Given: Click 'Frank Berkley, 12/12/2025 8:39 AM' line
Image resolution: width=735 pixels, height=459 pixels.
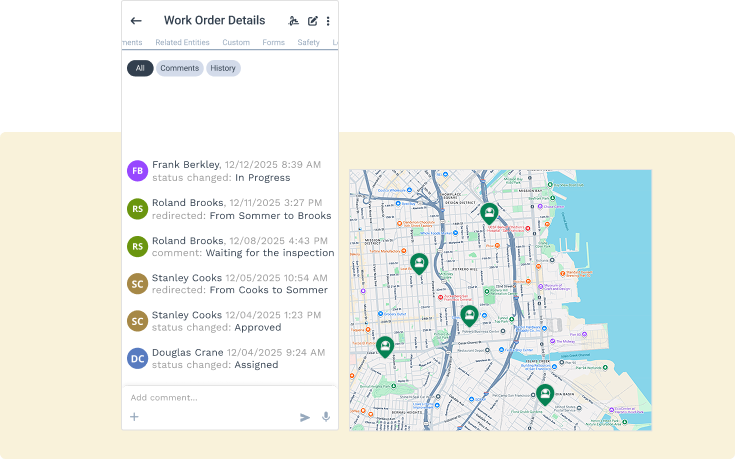Looking at the screenshot, I should [x=236, y=165].
